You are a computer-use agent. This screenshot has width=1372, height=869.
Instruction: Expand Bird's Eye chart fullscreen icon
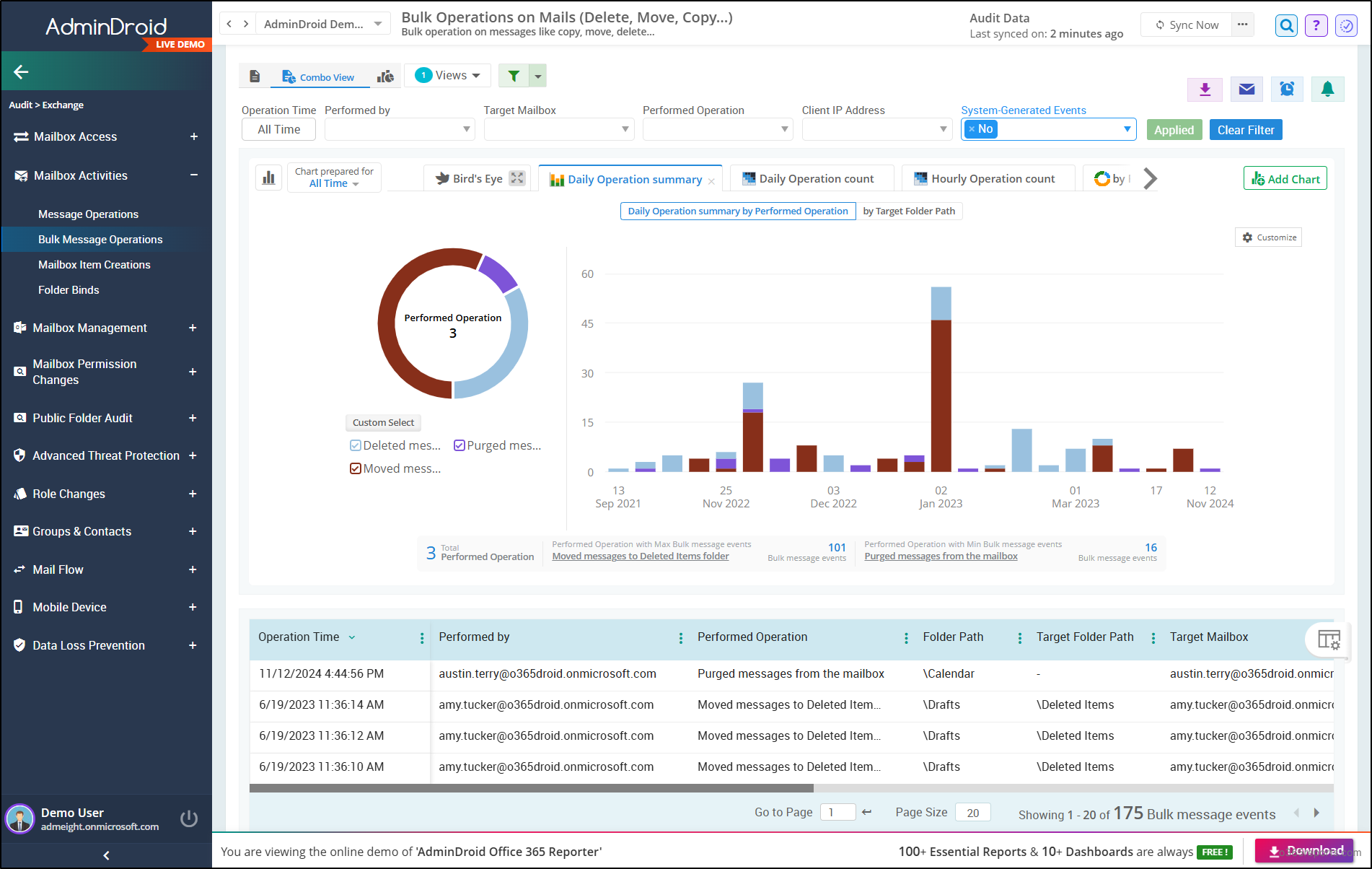517,178
